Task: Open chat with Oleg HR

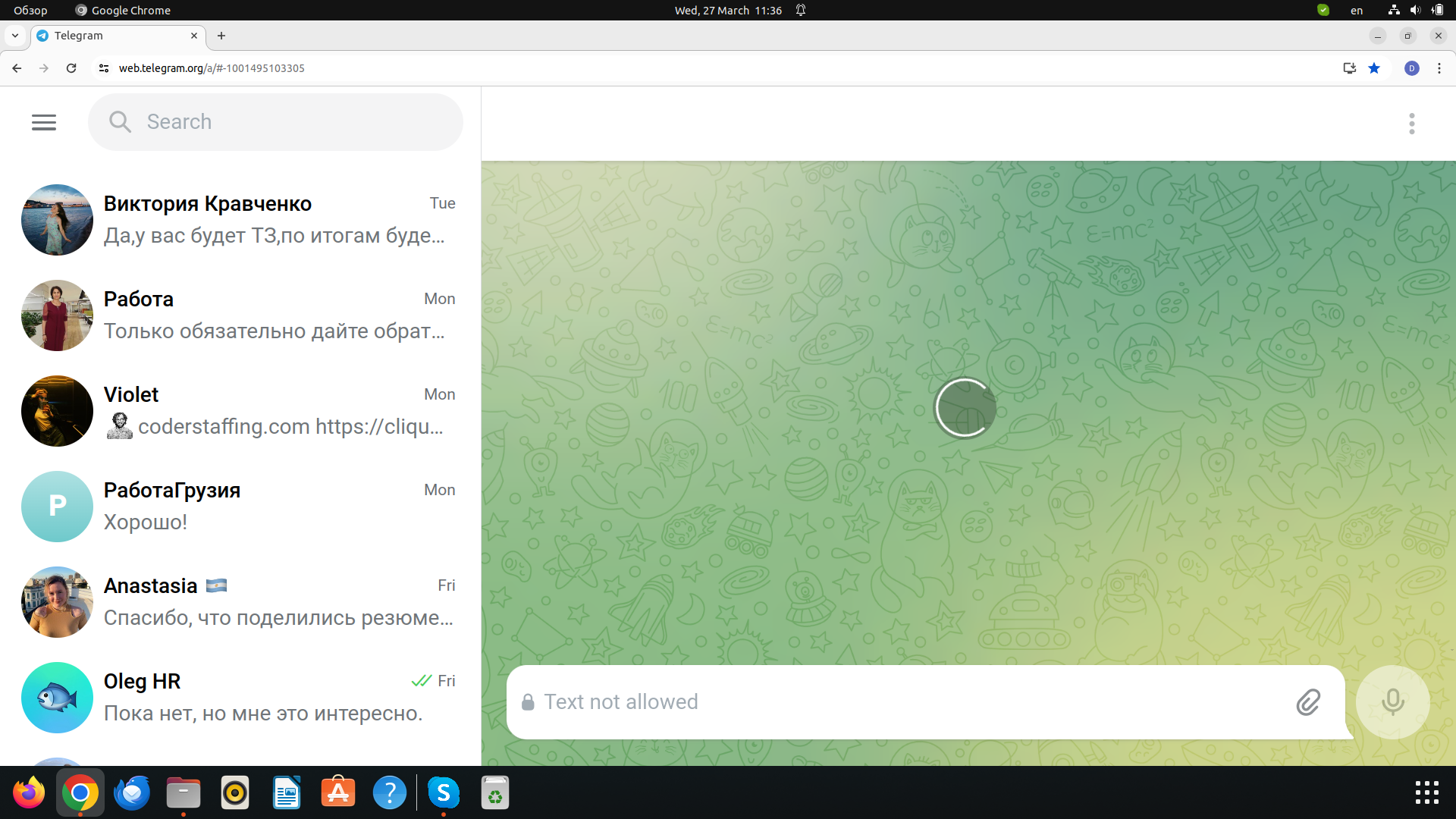Action: coord(240,697)
